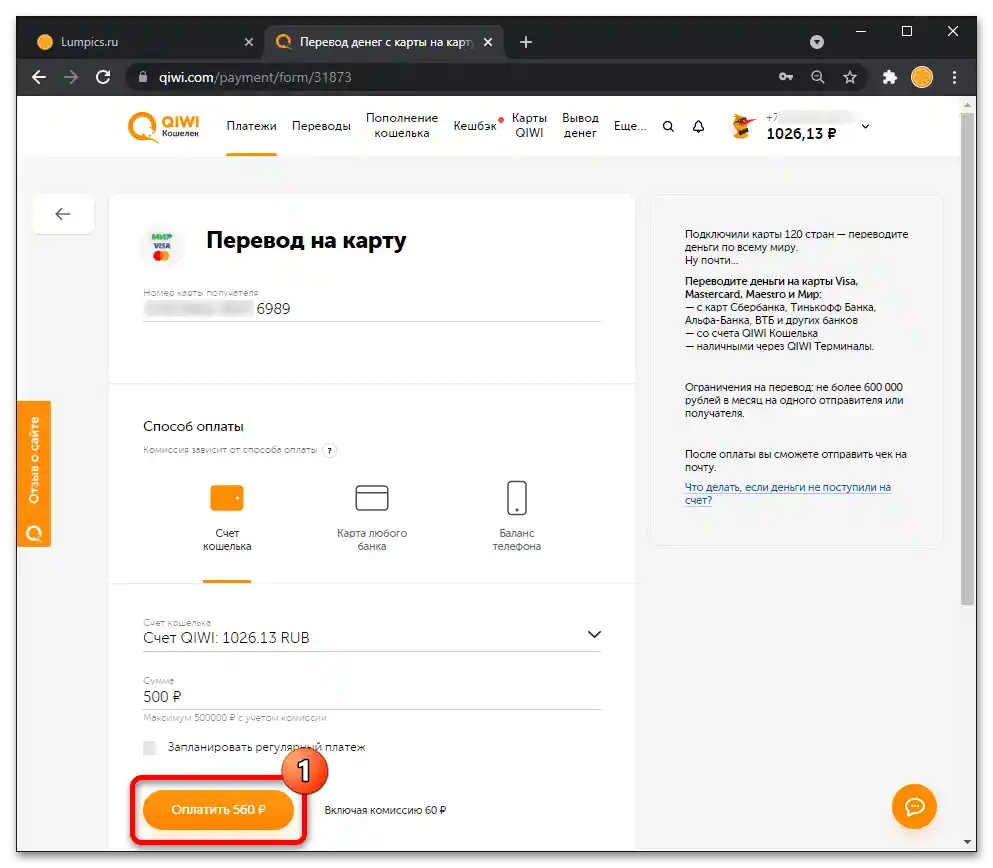Viewport: 993px width, 868px height.
Task: Expand the wallet balance dropdown at top right
Action: pos(865,128)
